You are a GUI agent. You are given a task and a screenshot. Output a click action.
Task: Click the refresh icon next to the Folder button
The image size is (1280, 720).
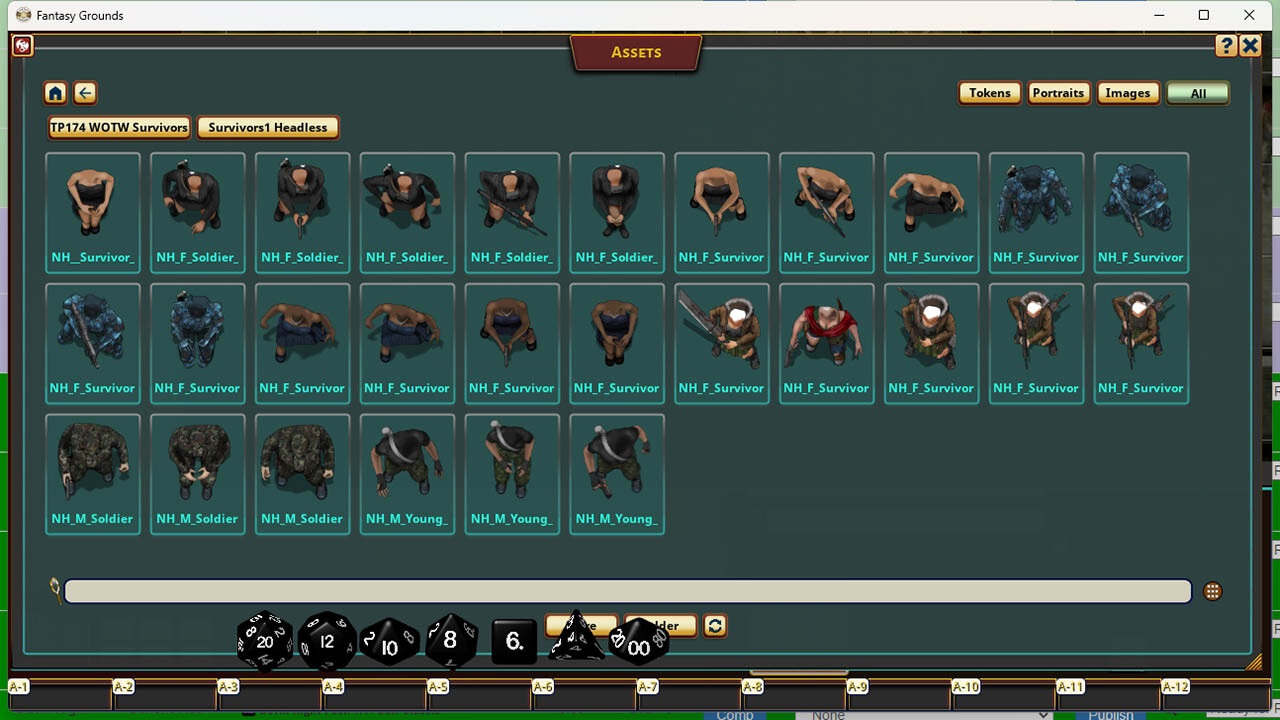tap(715, 625)
